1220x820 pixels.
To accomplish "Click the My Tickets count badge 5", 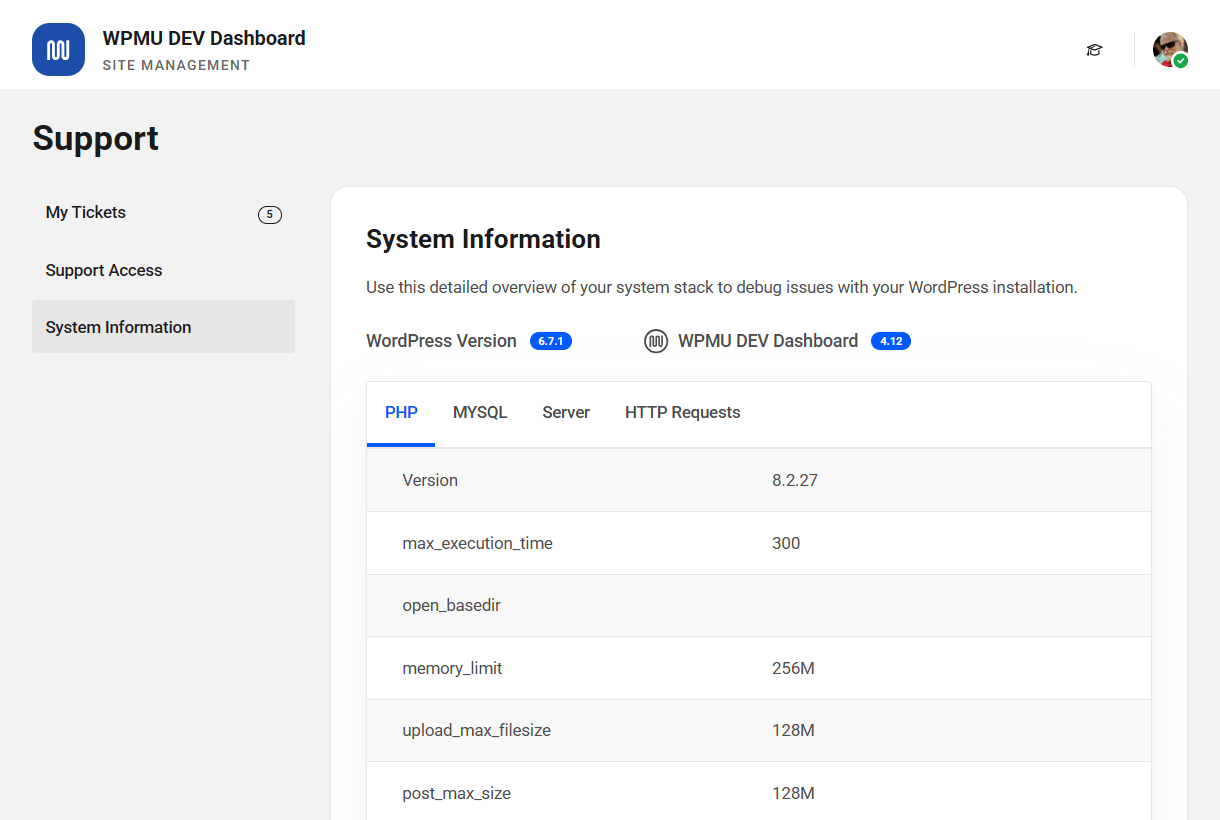I will pos(270,214).
